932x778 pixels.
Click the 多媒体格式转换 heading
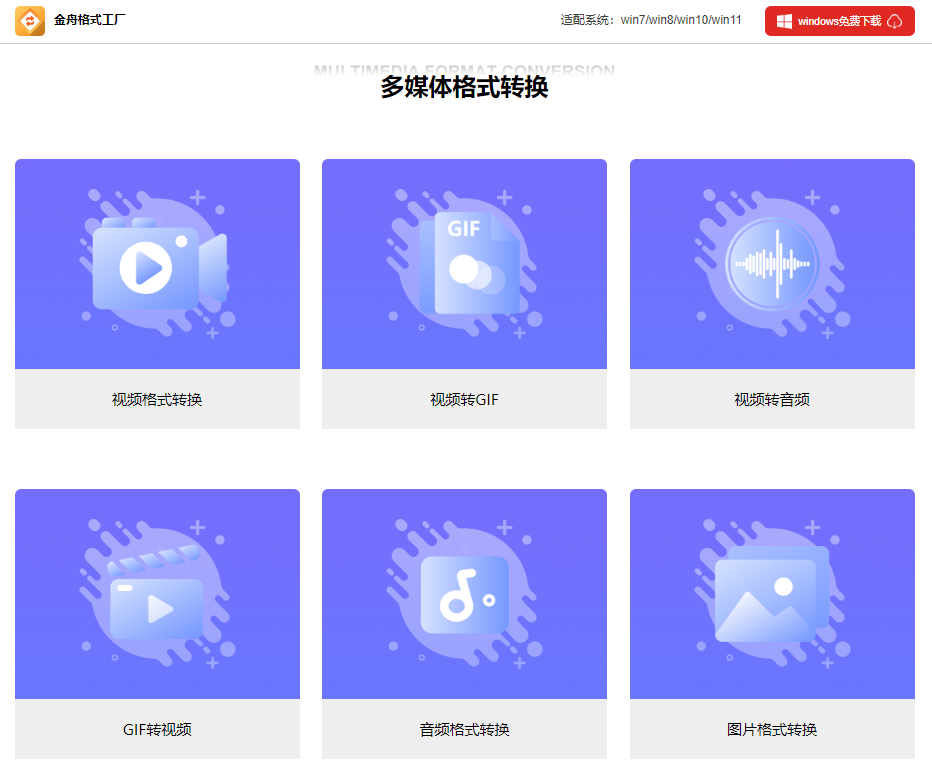click(x=464, y=87)
